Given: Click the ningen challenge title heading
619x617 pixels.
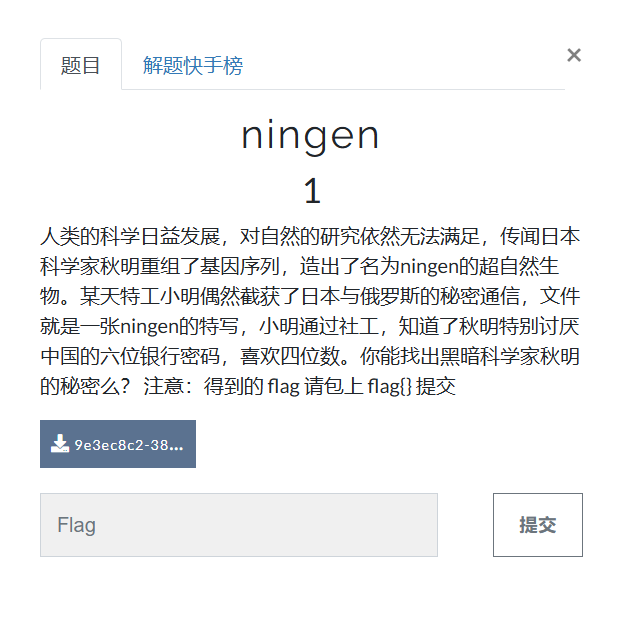Looking at the screenshot, I should click(310, 135).
